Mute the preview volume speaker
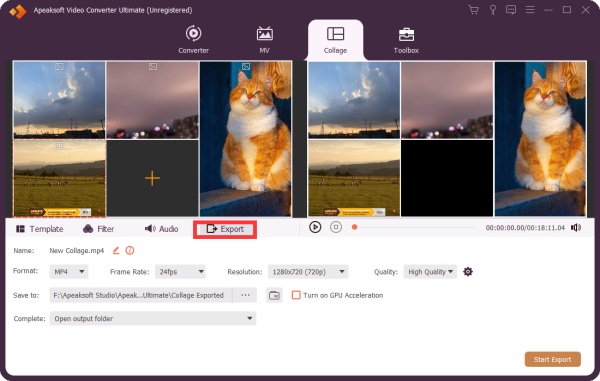 (x=576, y=228)
